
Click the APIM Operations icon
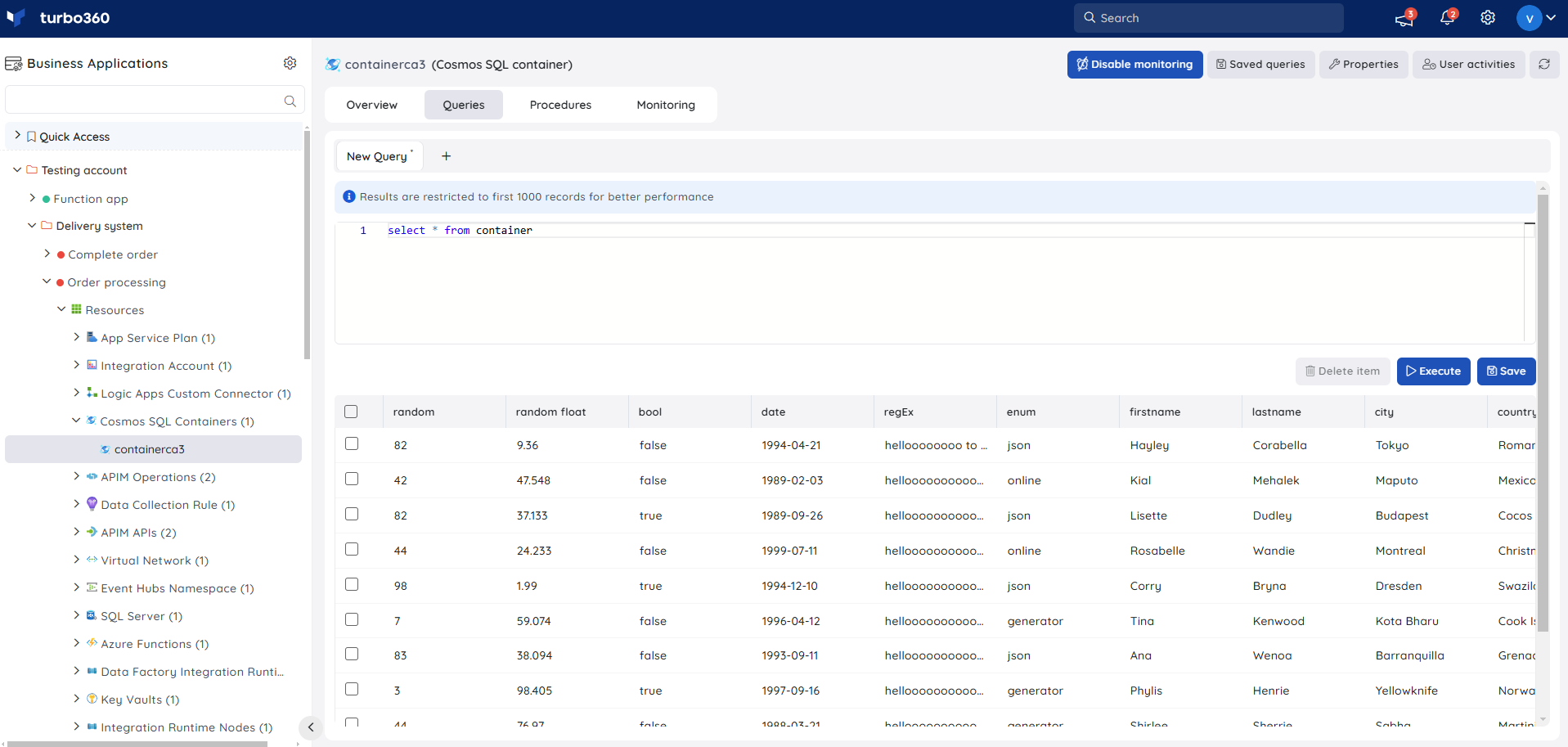(x=92, y=476)
